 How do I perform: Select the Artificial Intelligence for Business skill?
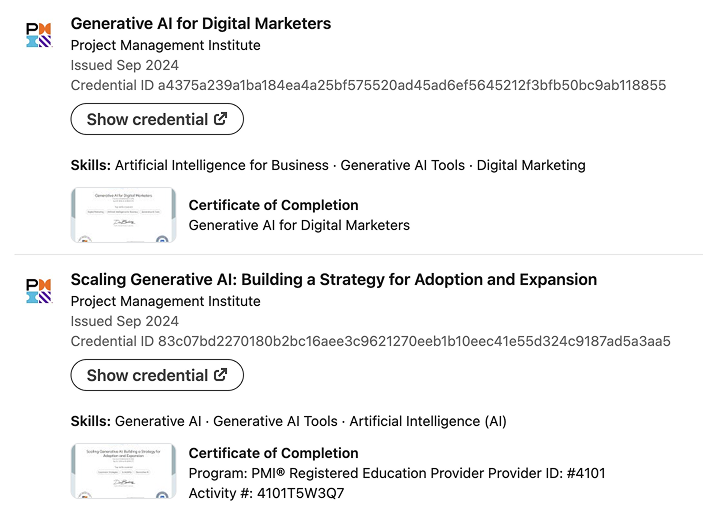point(221,165)
